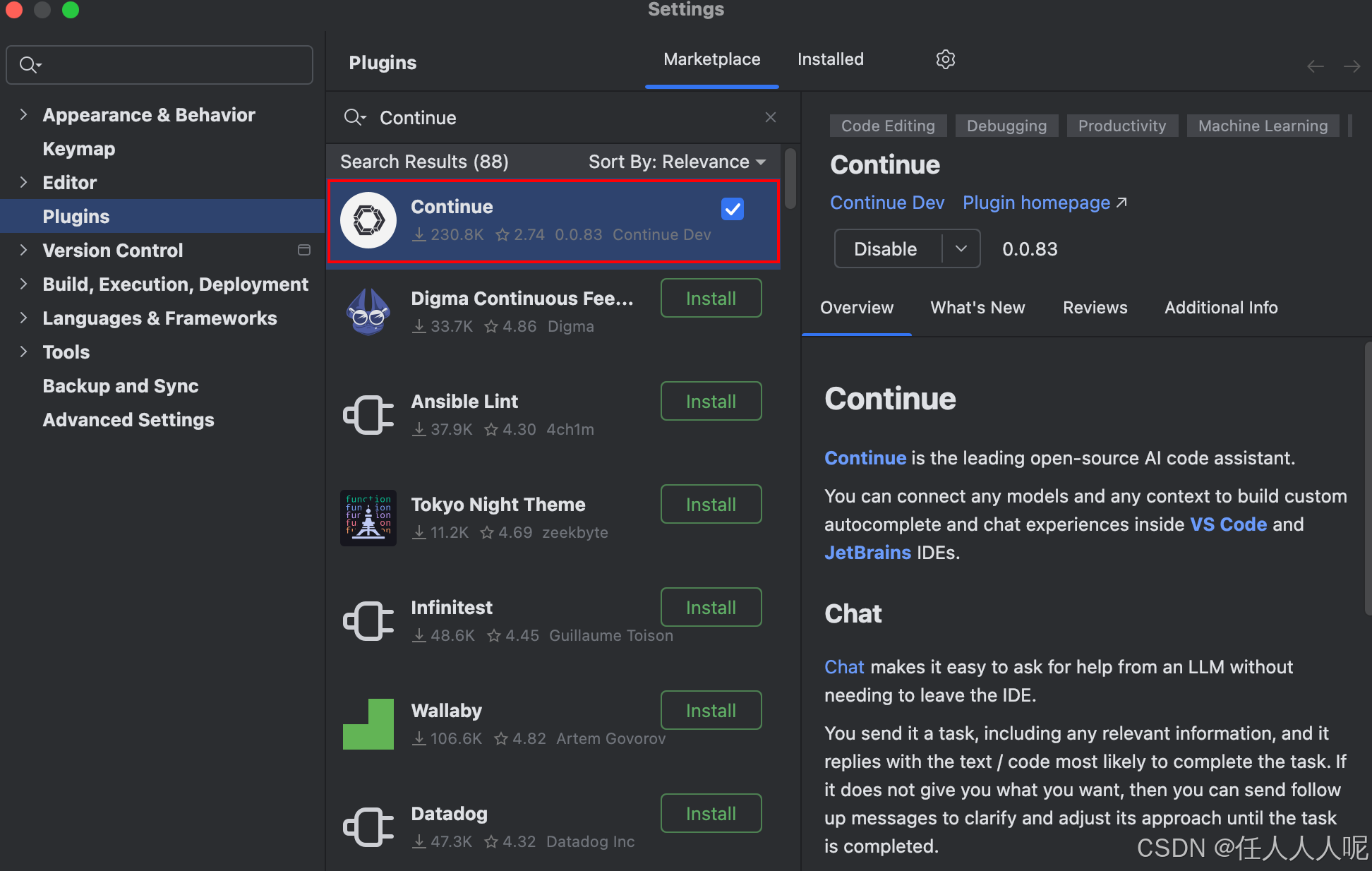
Task: Click the Tokyo Night Theme thumbnail icon
Action: click(368, 518)
